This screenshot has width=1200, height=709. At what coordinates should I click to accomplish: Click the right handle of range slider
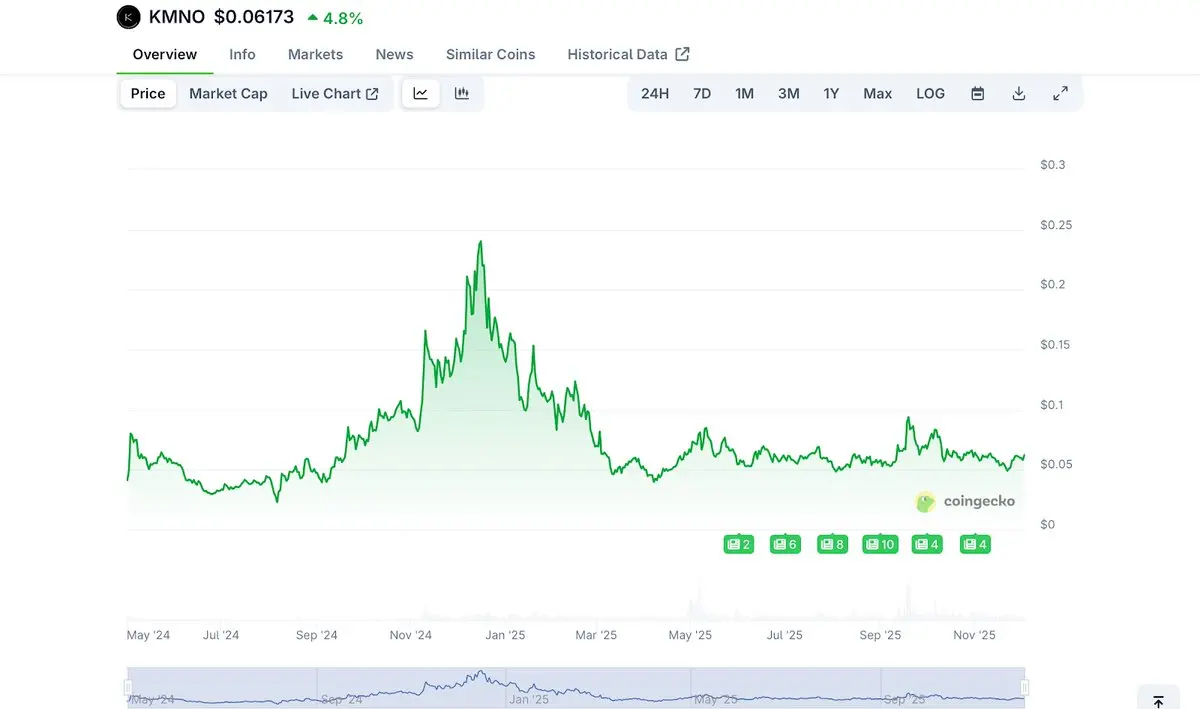tap(1025, 687)
